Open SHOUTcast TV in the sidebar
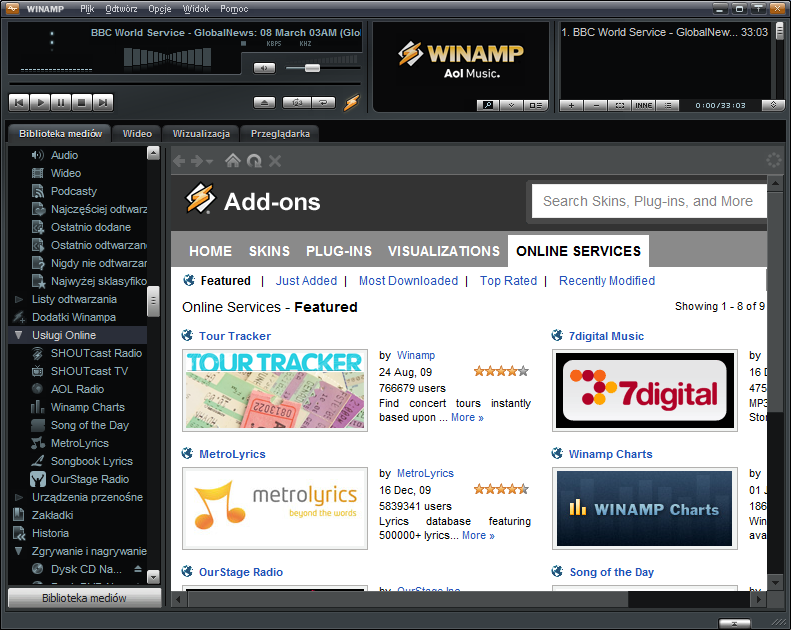 pyautogui.click(x=89, y=371)
